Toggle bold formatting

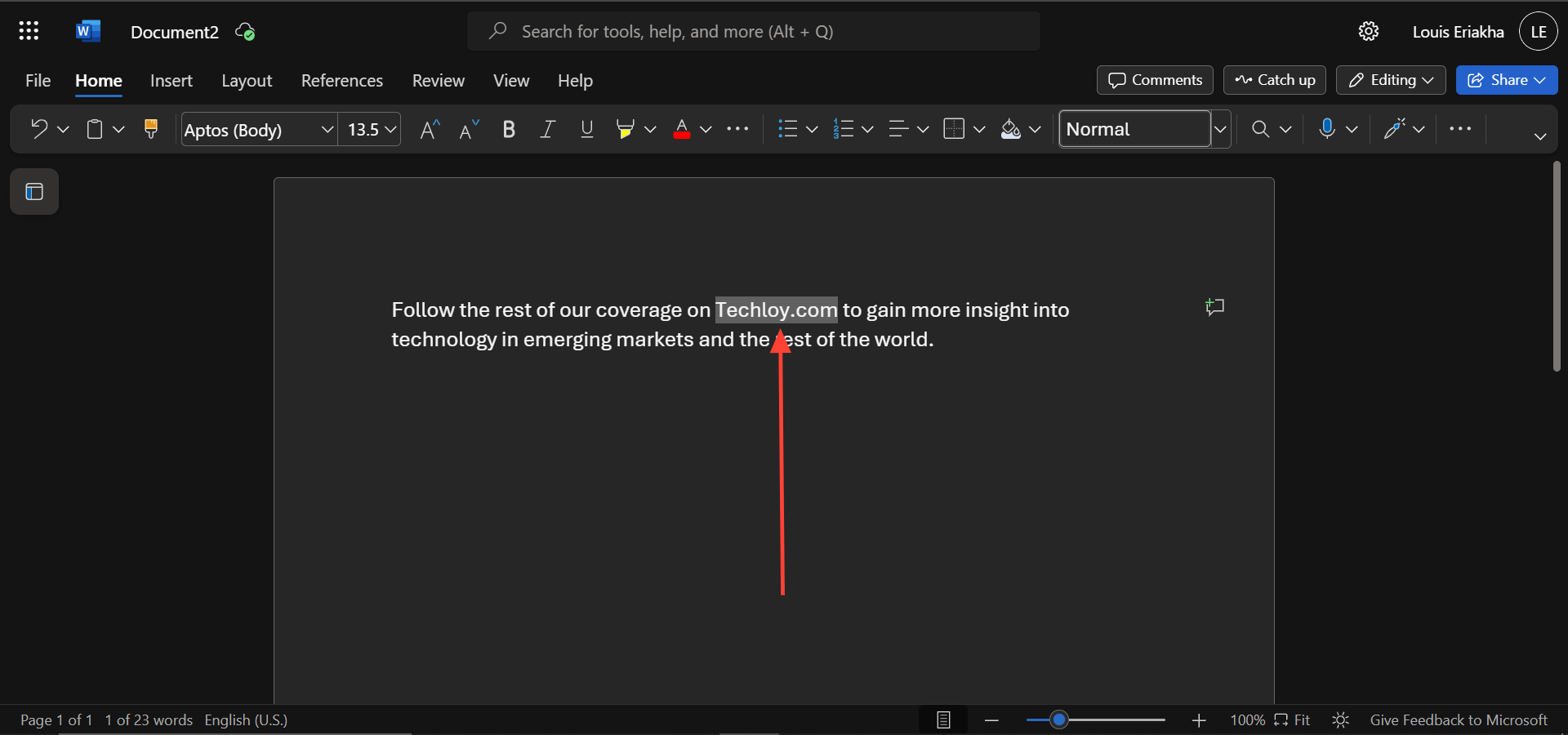509,129
